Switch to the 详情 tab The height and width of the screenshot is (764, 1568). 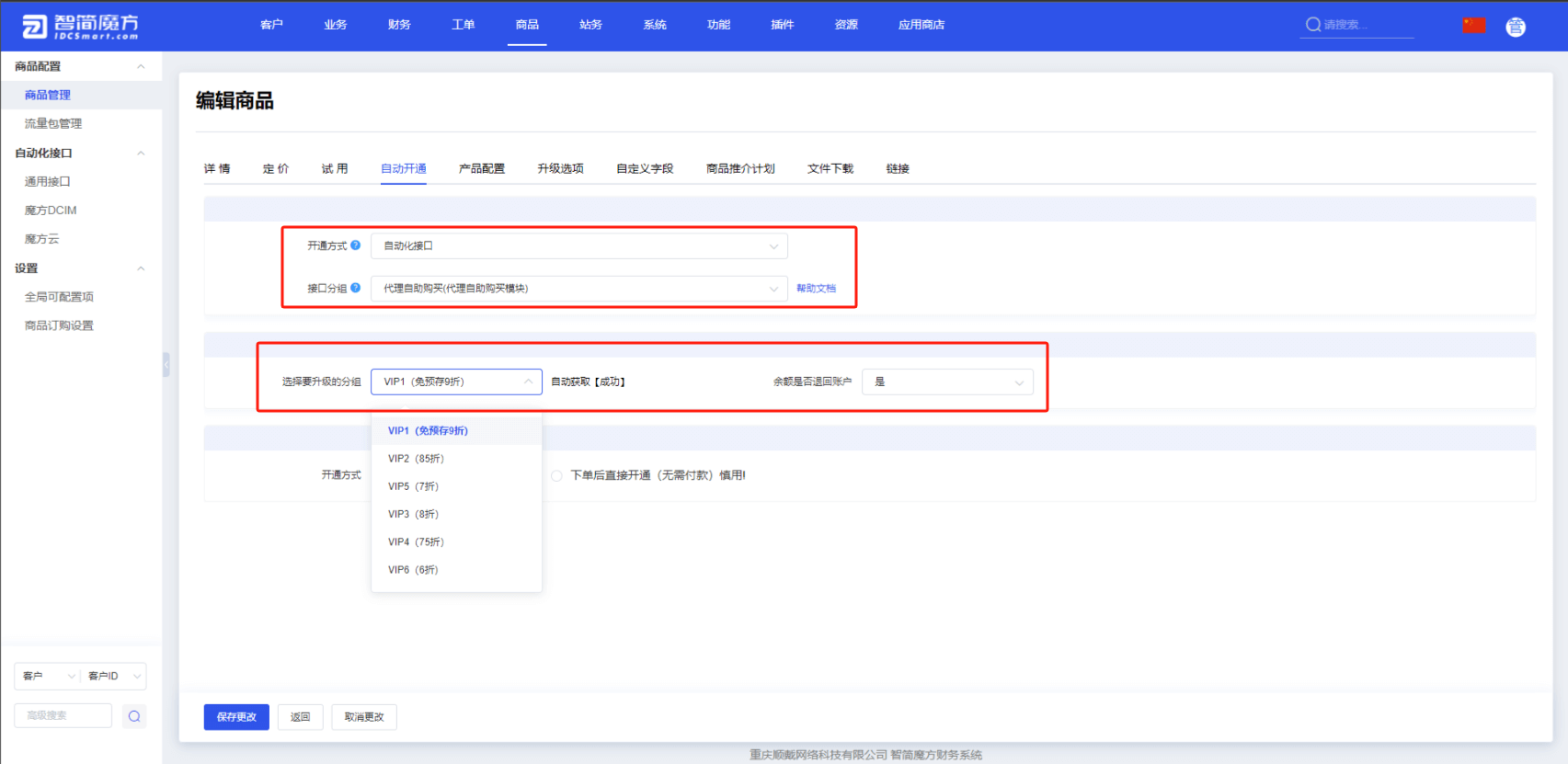pyautogui.click(x=217, y=168)
